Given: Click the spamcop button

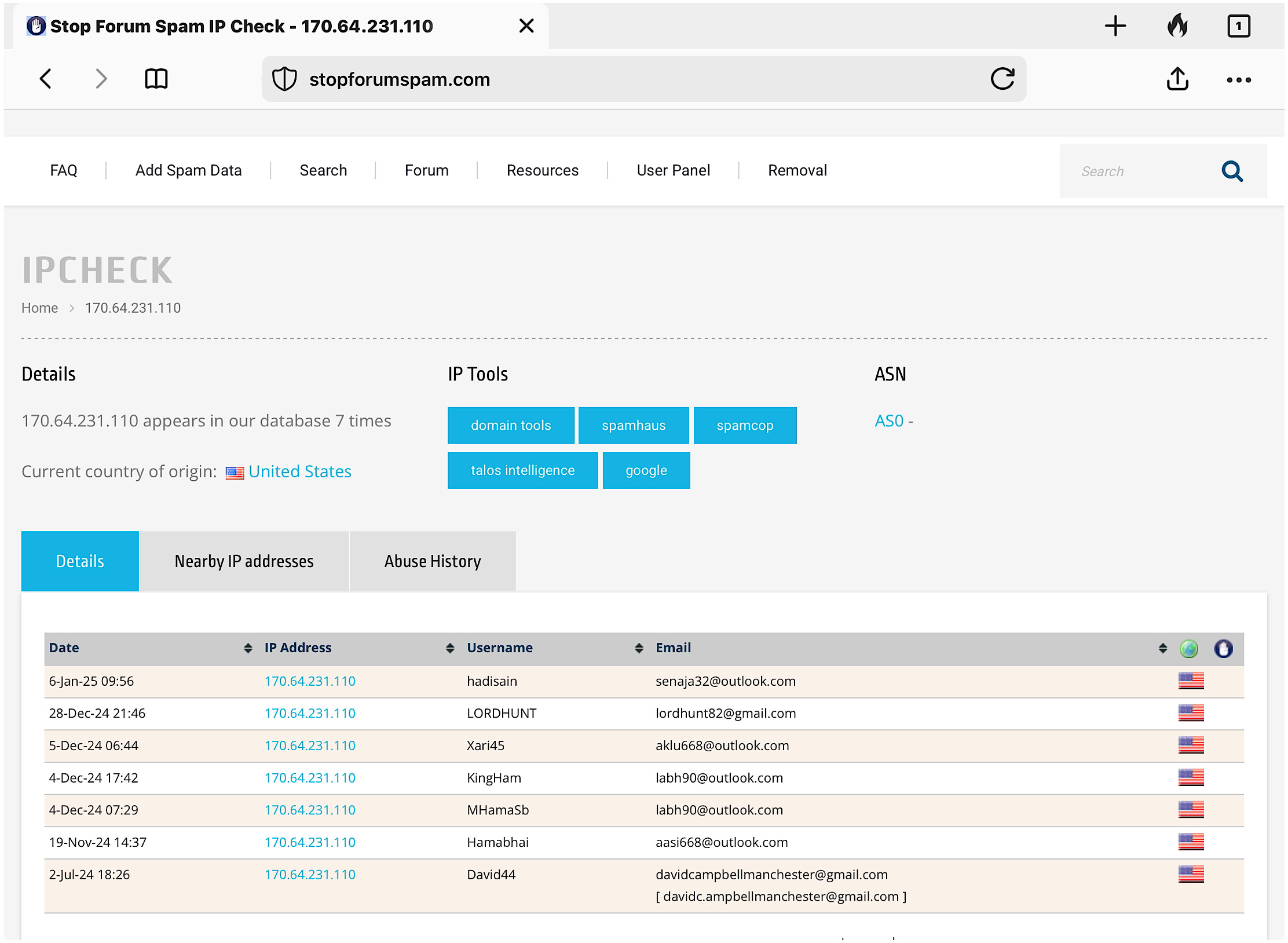Looking at the screenshot, I should (x=745, y=426).
